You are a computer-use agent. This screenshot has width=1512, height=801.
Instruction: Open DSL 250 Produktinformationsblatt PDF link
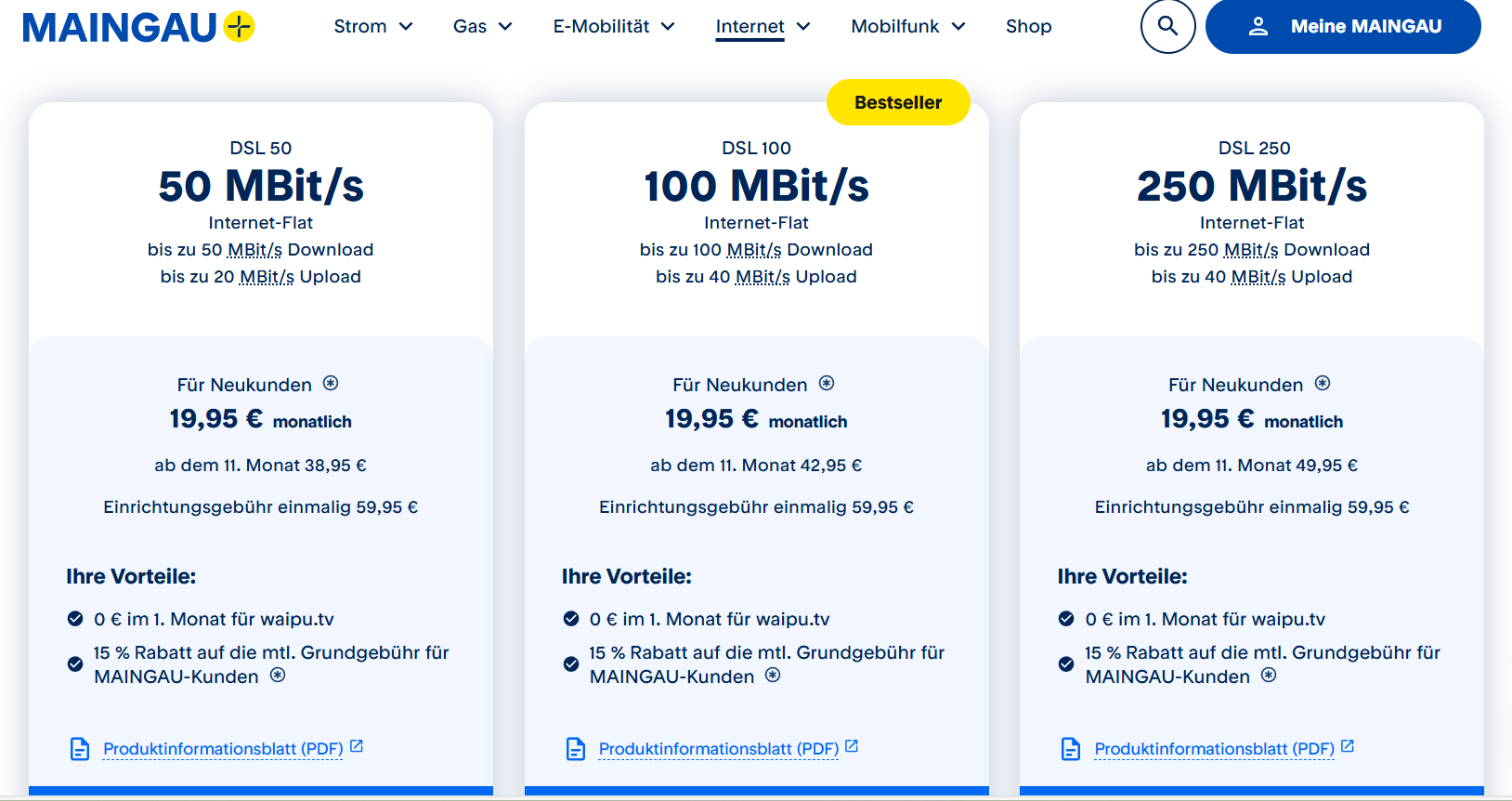[x=1214, y=749]
